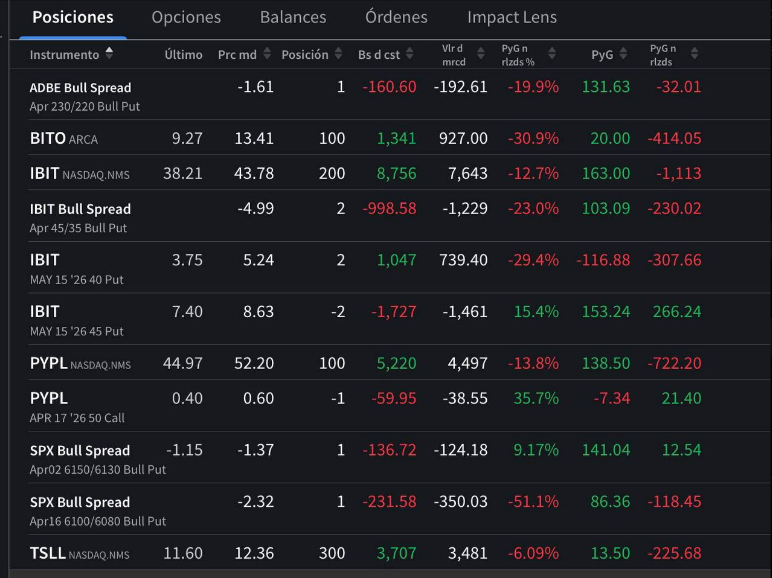This screenshot has width=772, height=578.
Task: Go to the Órdenes tab
Action: tap(396, 17)
